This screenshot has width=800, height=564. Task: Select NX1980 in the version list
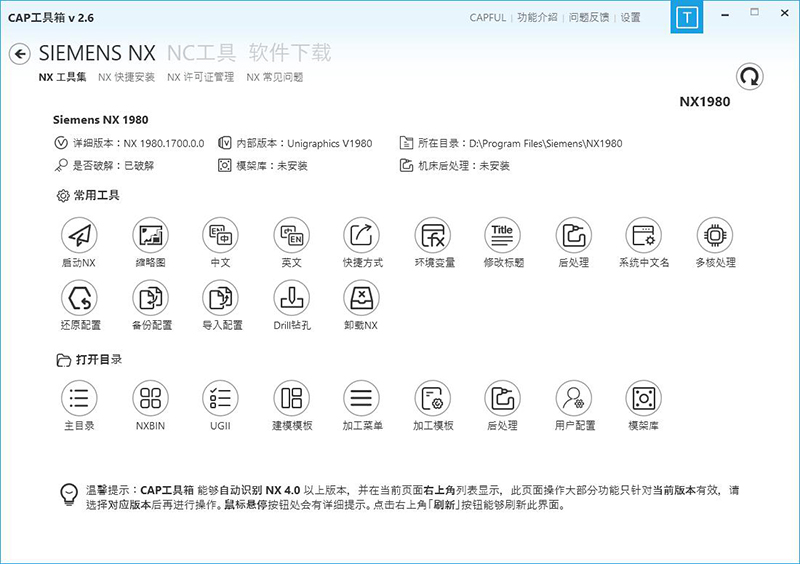click(x=705, y=102)
